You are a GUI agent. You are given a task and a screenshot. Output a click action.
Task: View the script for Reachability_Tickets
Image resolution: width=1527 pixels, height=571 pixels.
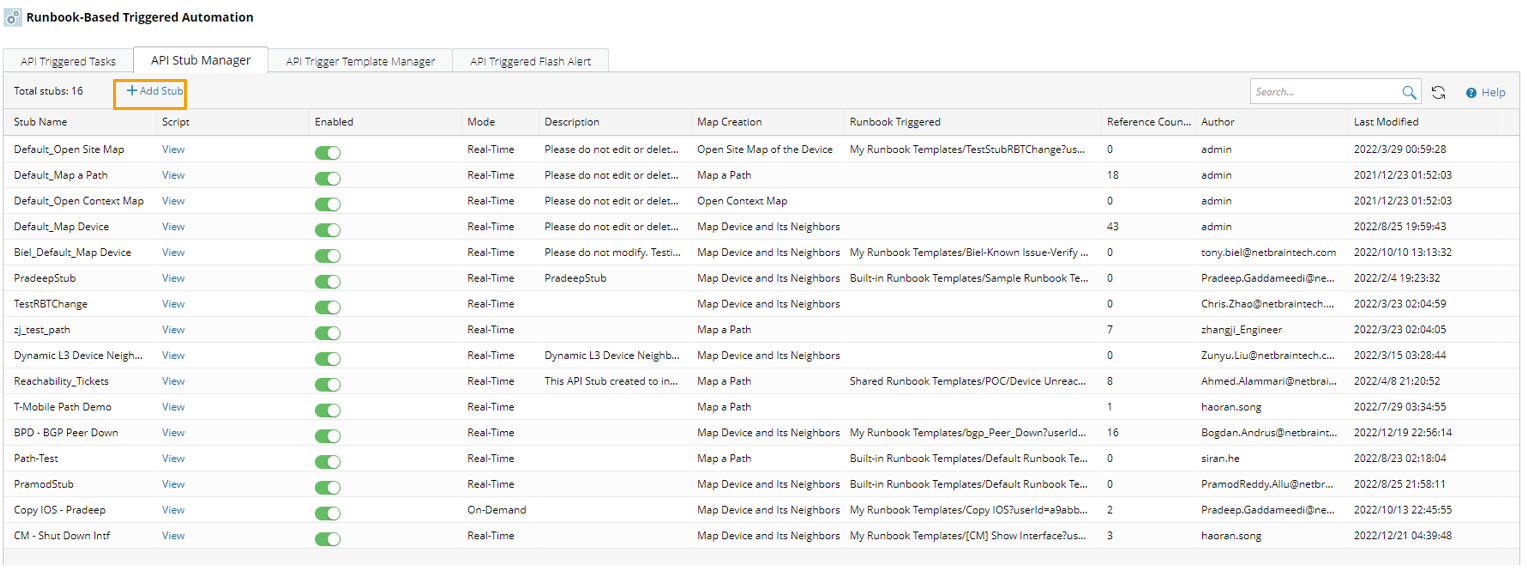[173, 381]
